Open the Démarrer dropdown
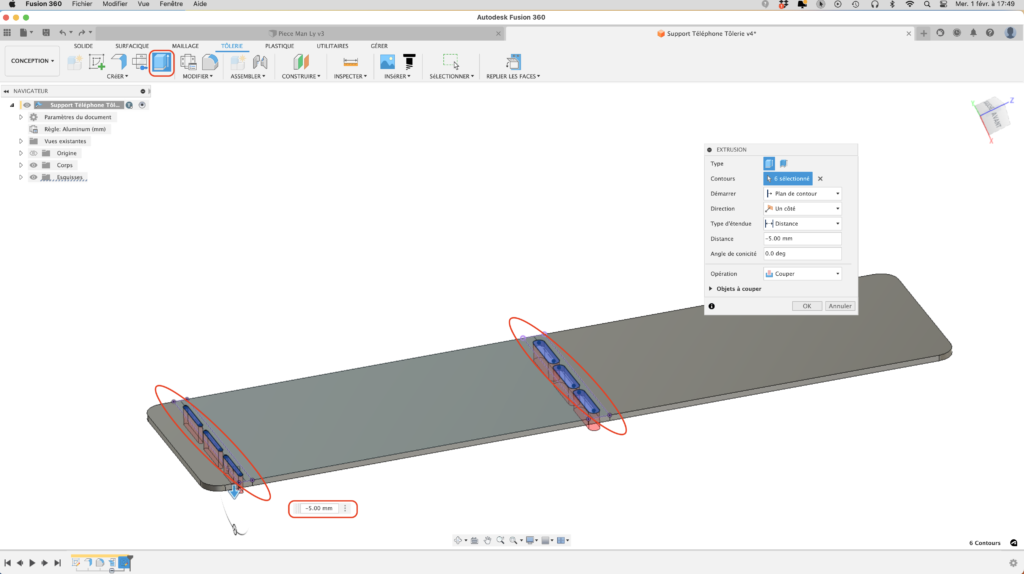1024x574 pixels. point(802,193)
